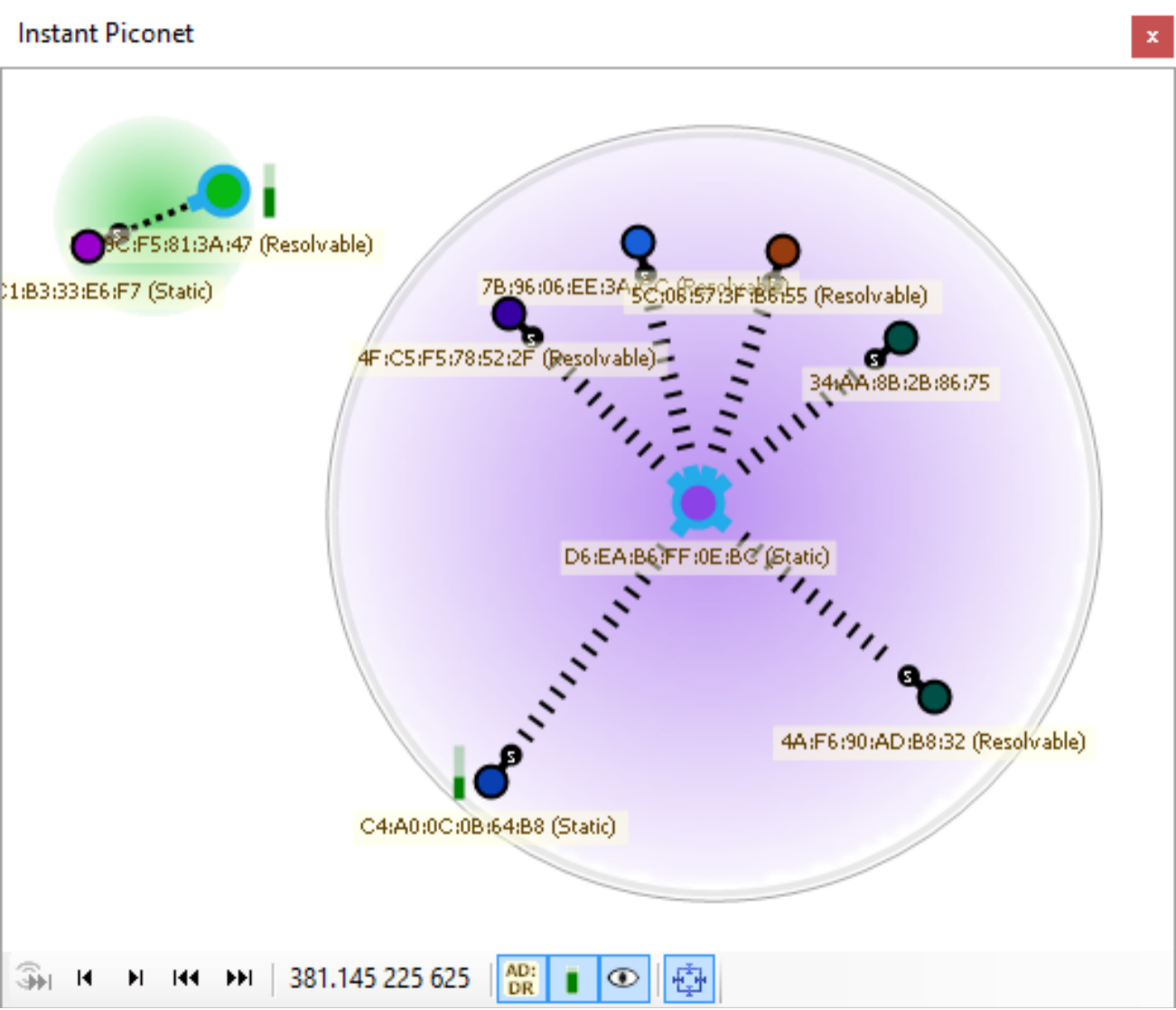Click the fit-to-view layout icon

689,978
